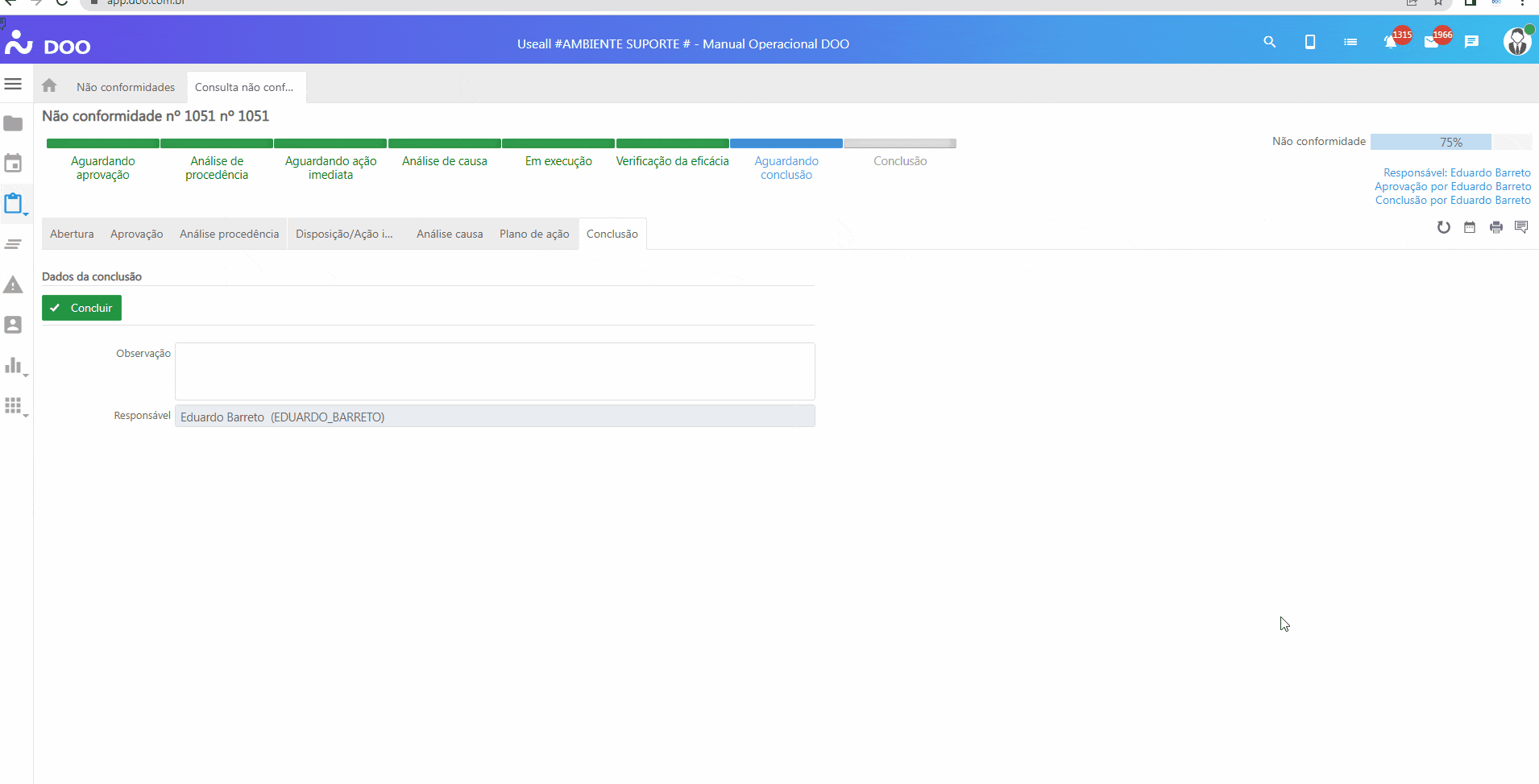This screenshot has width=1539, height=784.
Task: Toggle the hamburger sidebar menu
Action: pyautogui.click(x=13, y=84)
